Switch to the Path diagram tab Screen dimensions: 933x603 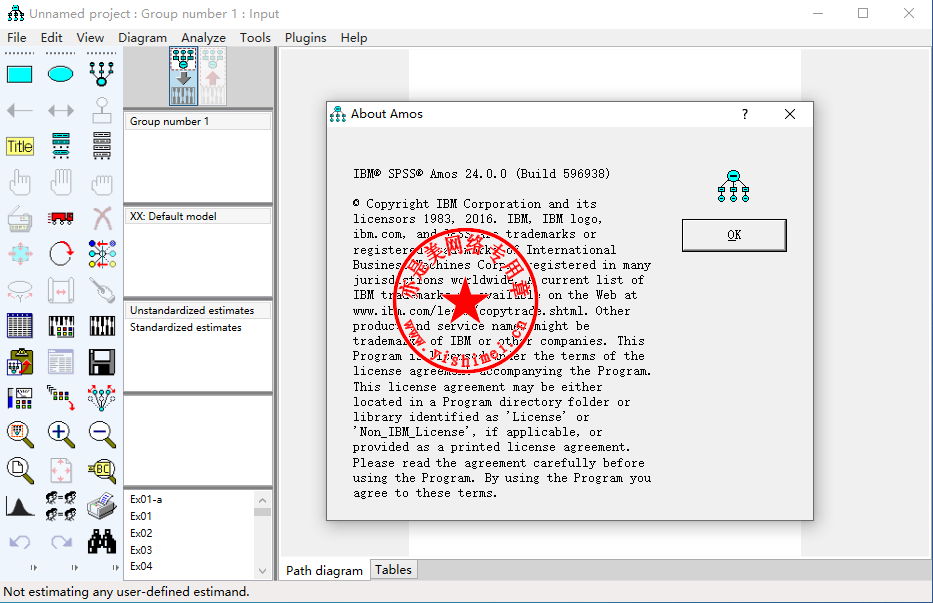point(324,570)
